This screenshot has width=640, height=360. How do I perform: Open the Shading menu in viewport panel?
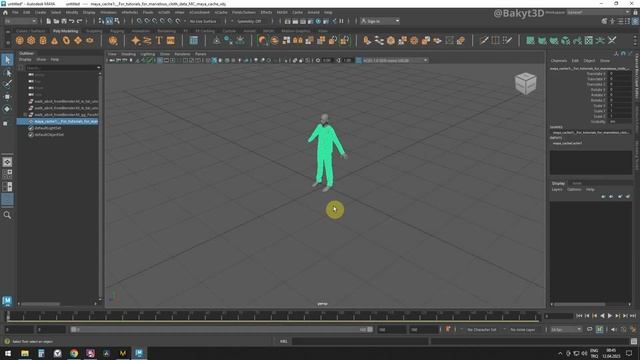click(128, 54)
